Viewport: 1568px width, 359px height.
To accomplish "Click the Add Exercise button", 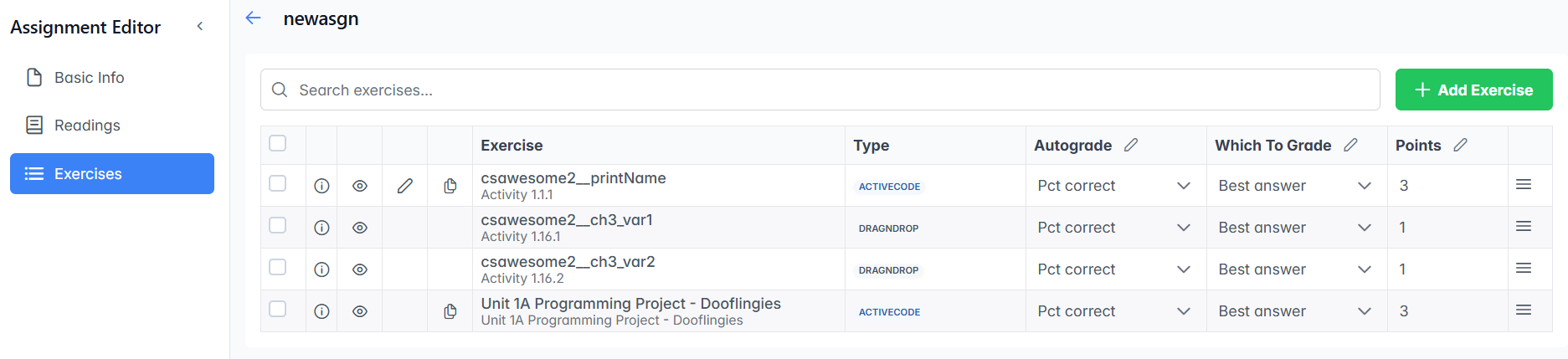I will [1473, 90].
